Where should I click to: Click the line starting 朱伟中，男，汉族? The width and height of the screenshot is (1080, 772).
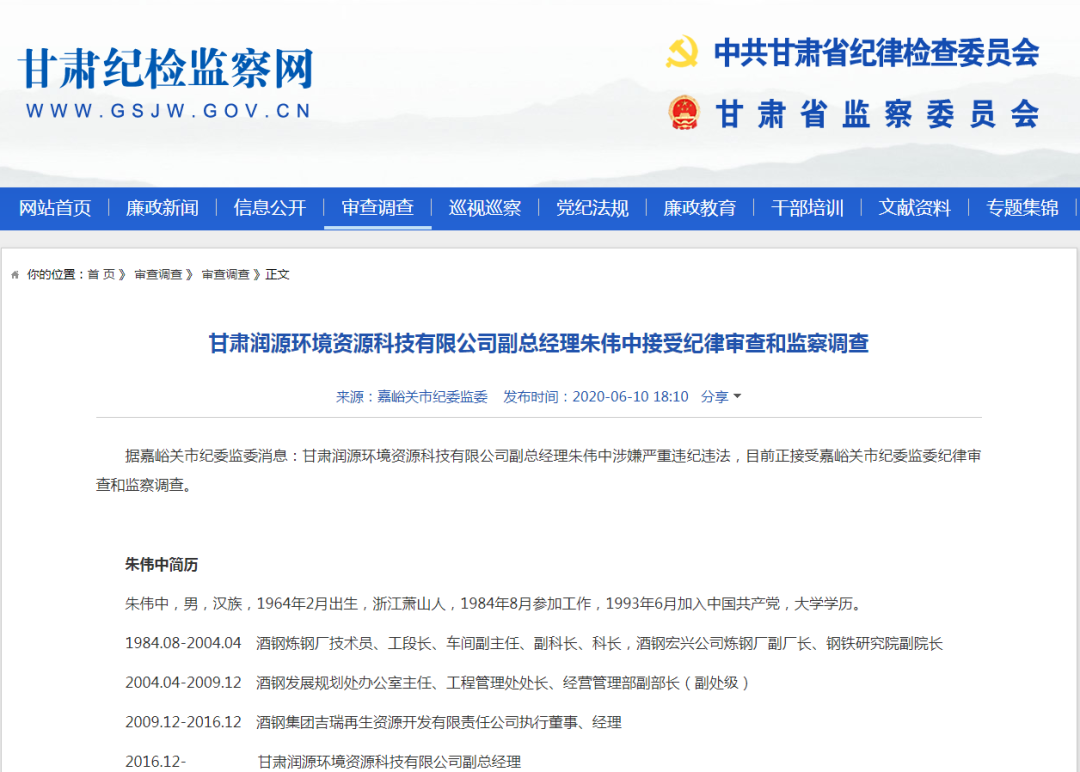[493, 604]
